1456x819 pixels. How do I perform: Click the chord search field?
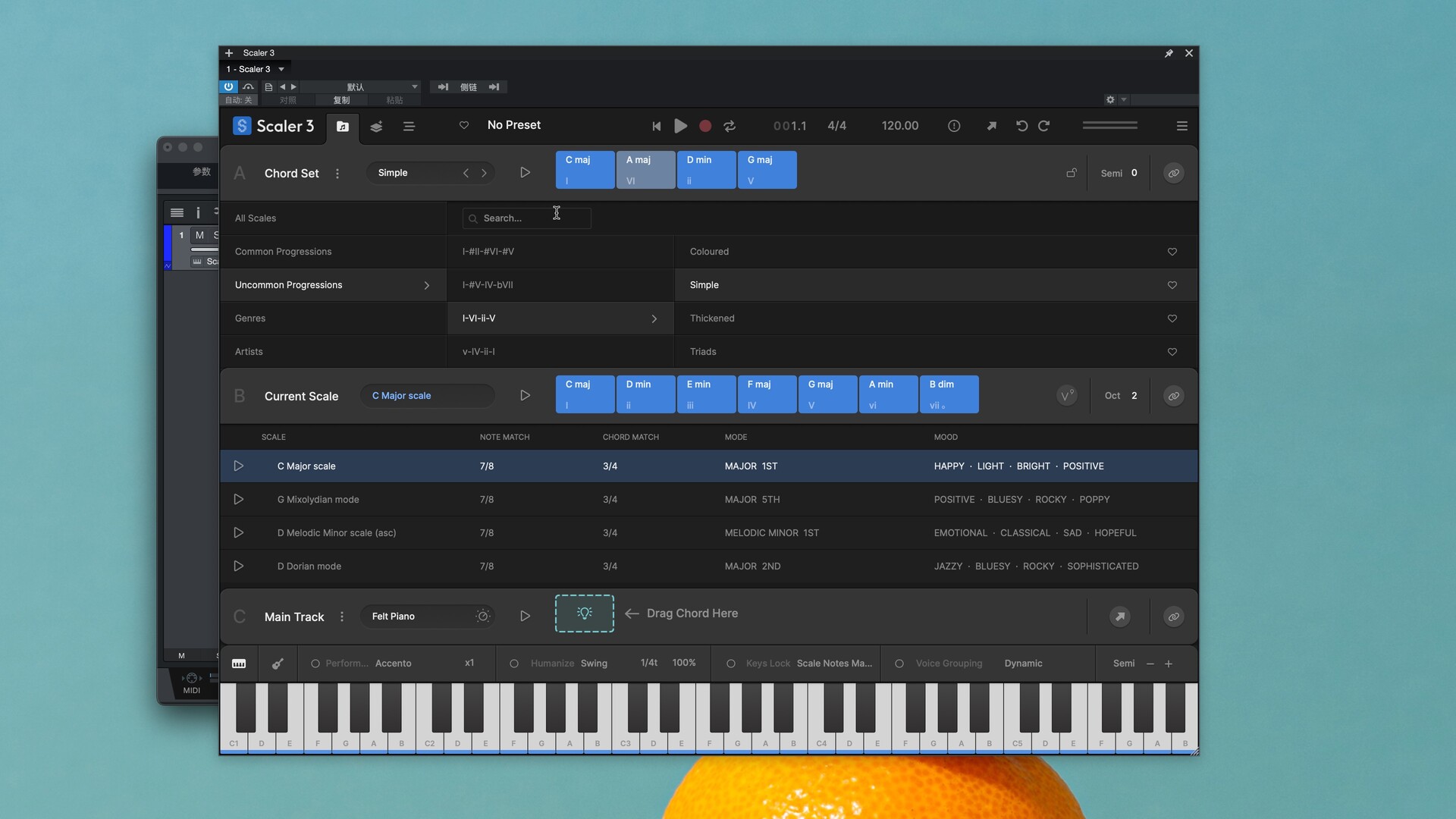tap(526, 218)
